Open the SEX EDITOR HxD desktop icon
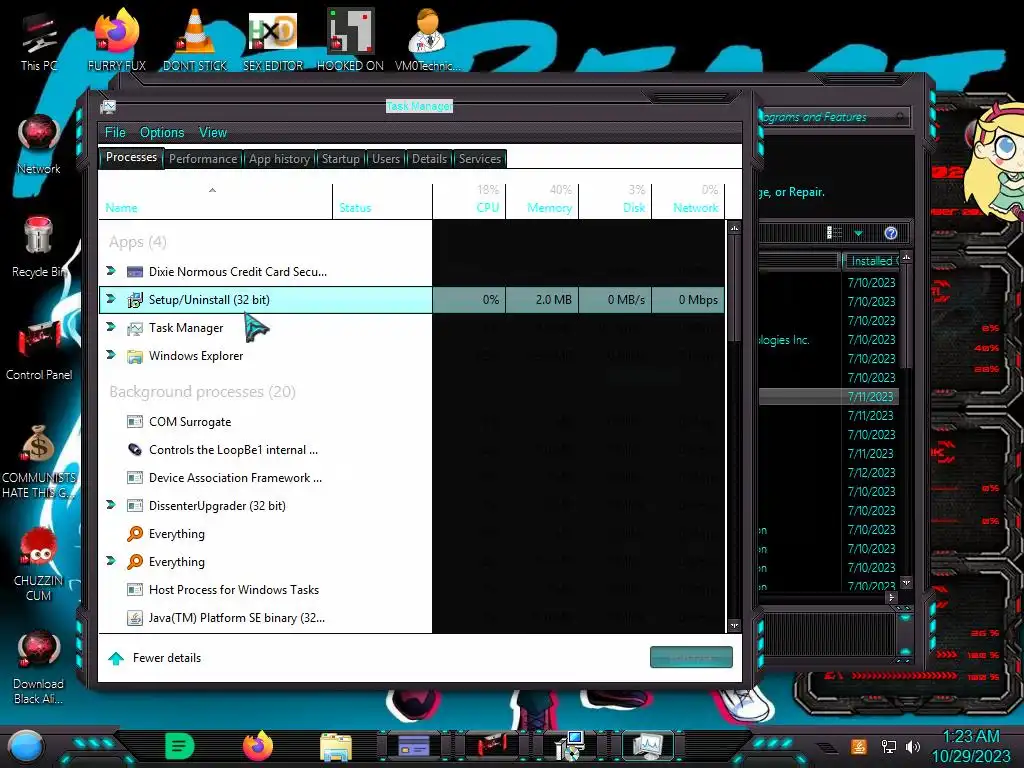The height and width of the screenshot is (768, 1024). [273, 40]
